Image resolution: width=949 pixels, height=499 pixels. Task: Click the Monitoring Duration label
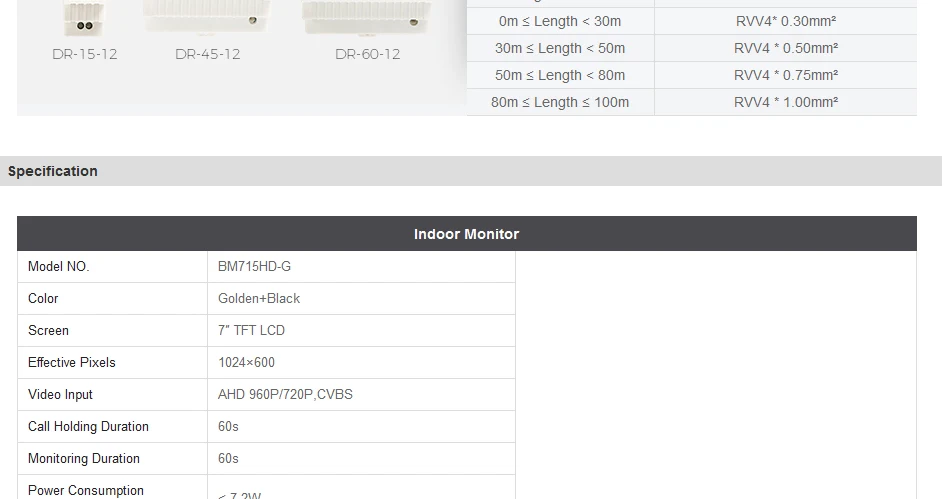pos(84,459)
